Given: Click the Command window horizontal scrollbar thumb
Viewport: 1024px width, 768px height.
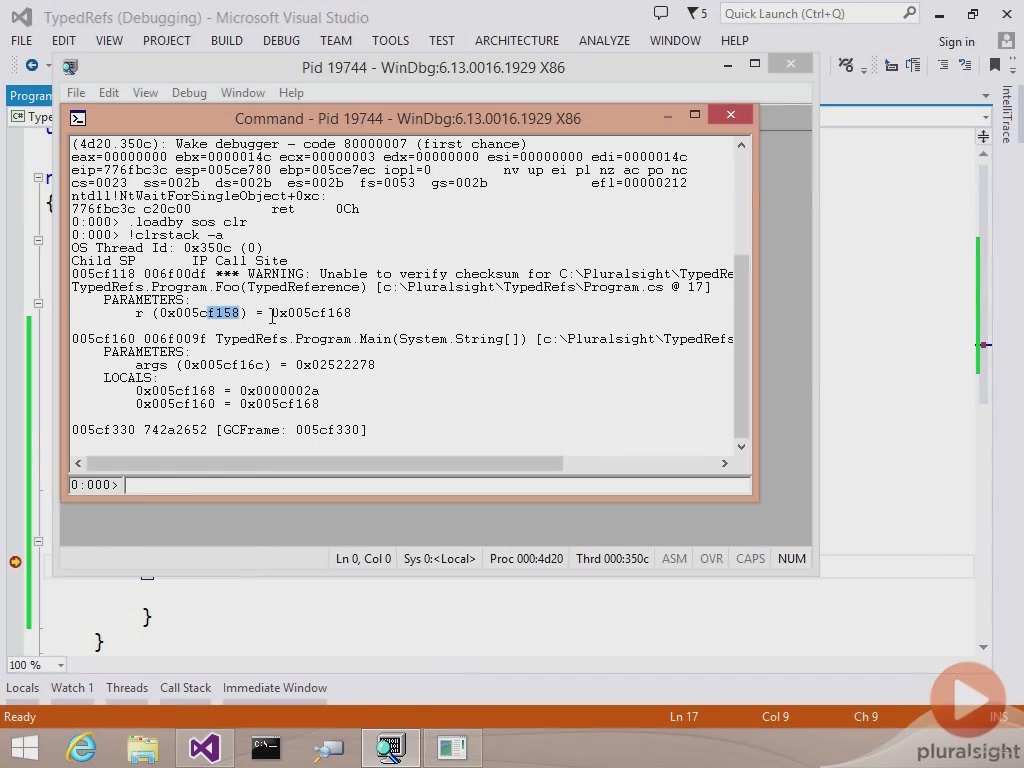Looking at the screenshot, I should pos(325,463).
